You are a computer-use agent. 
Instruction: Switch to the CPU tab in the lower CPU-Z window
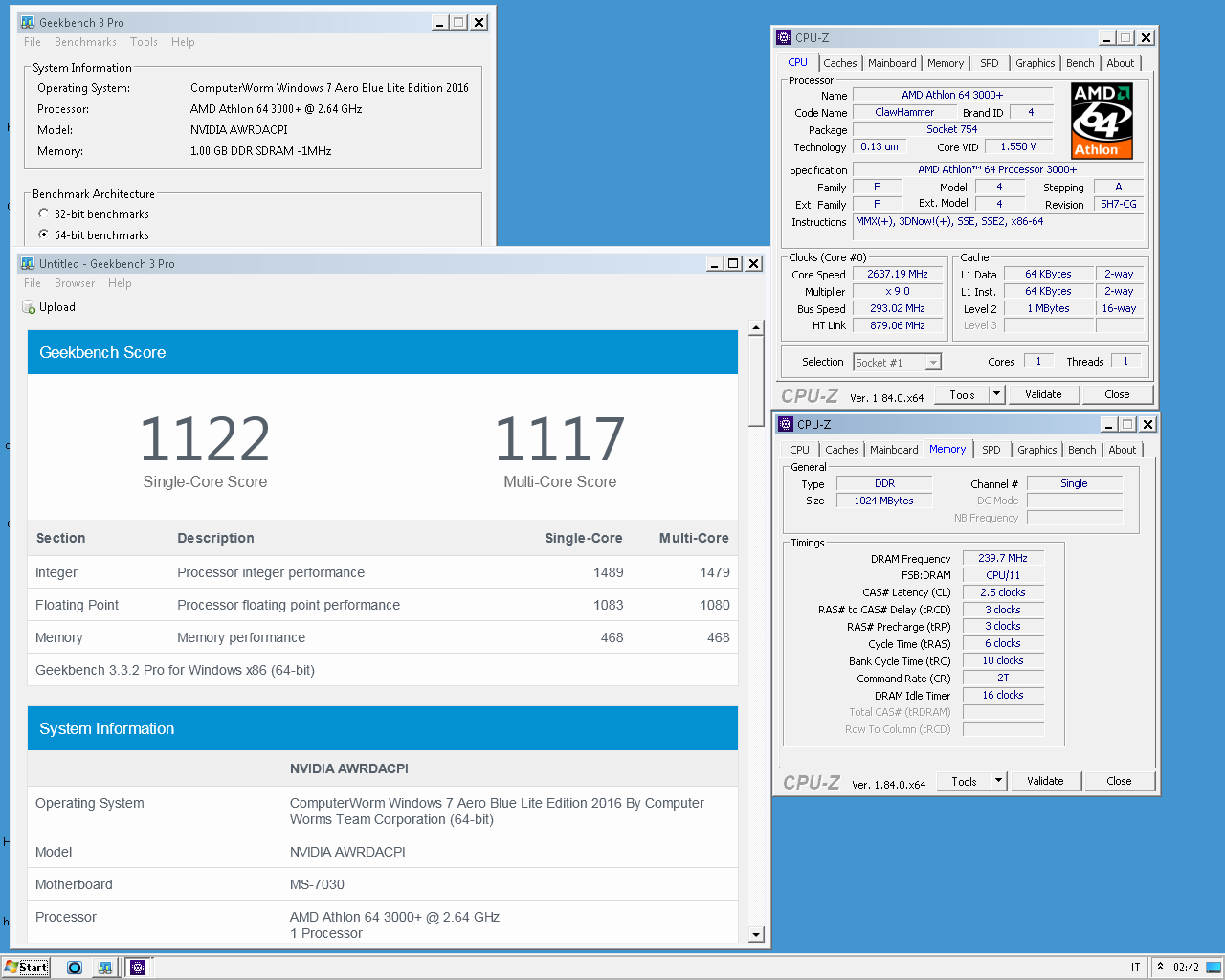click(799, 450)
